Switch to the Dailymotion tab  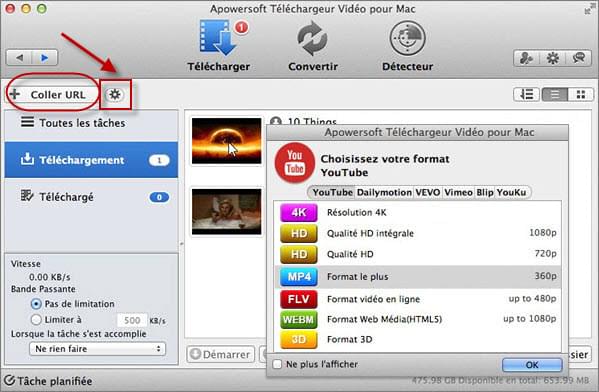384,192
